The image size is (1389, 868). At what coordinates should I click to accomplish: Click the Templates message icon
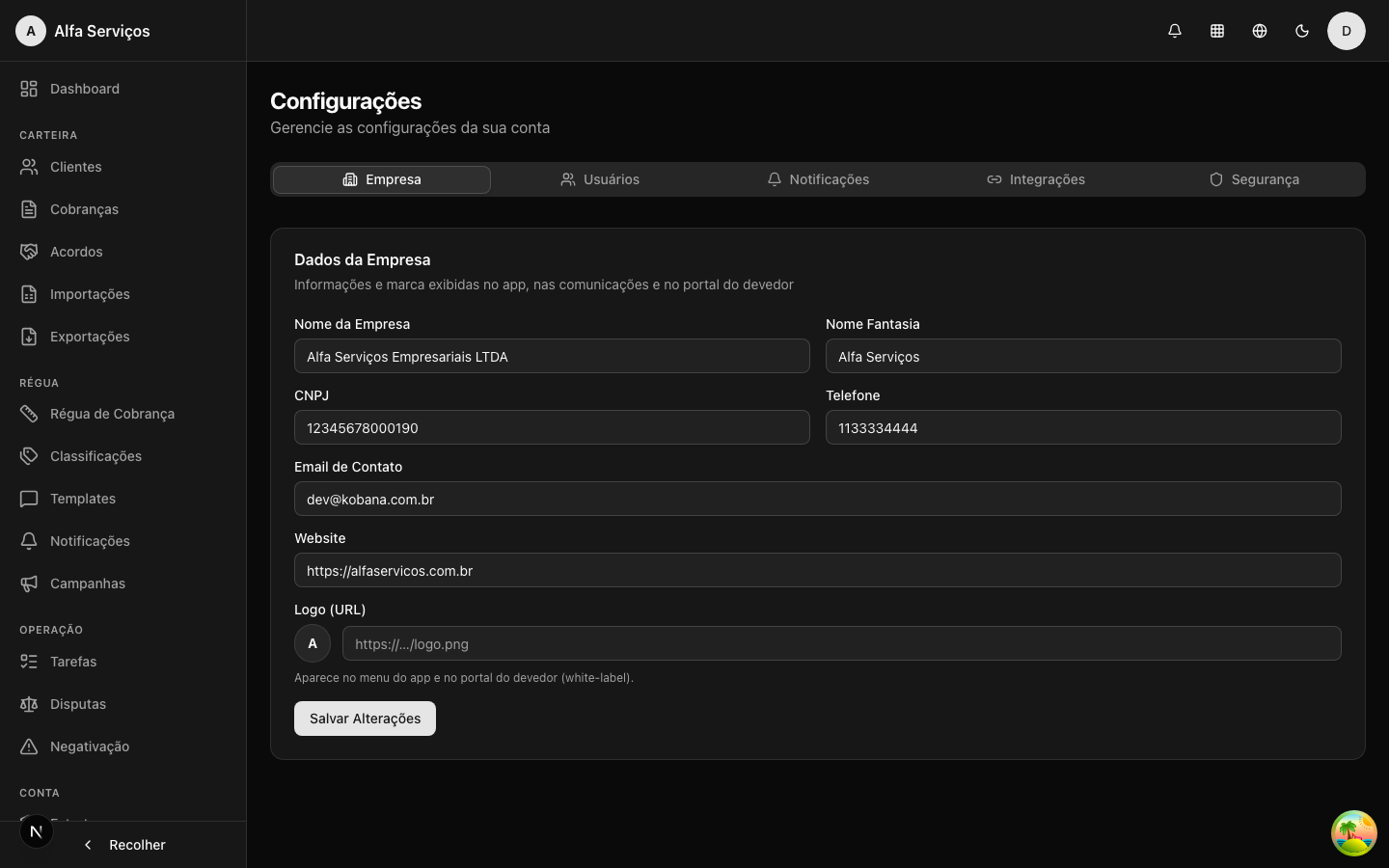29,499
